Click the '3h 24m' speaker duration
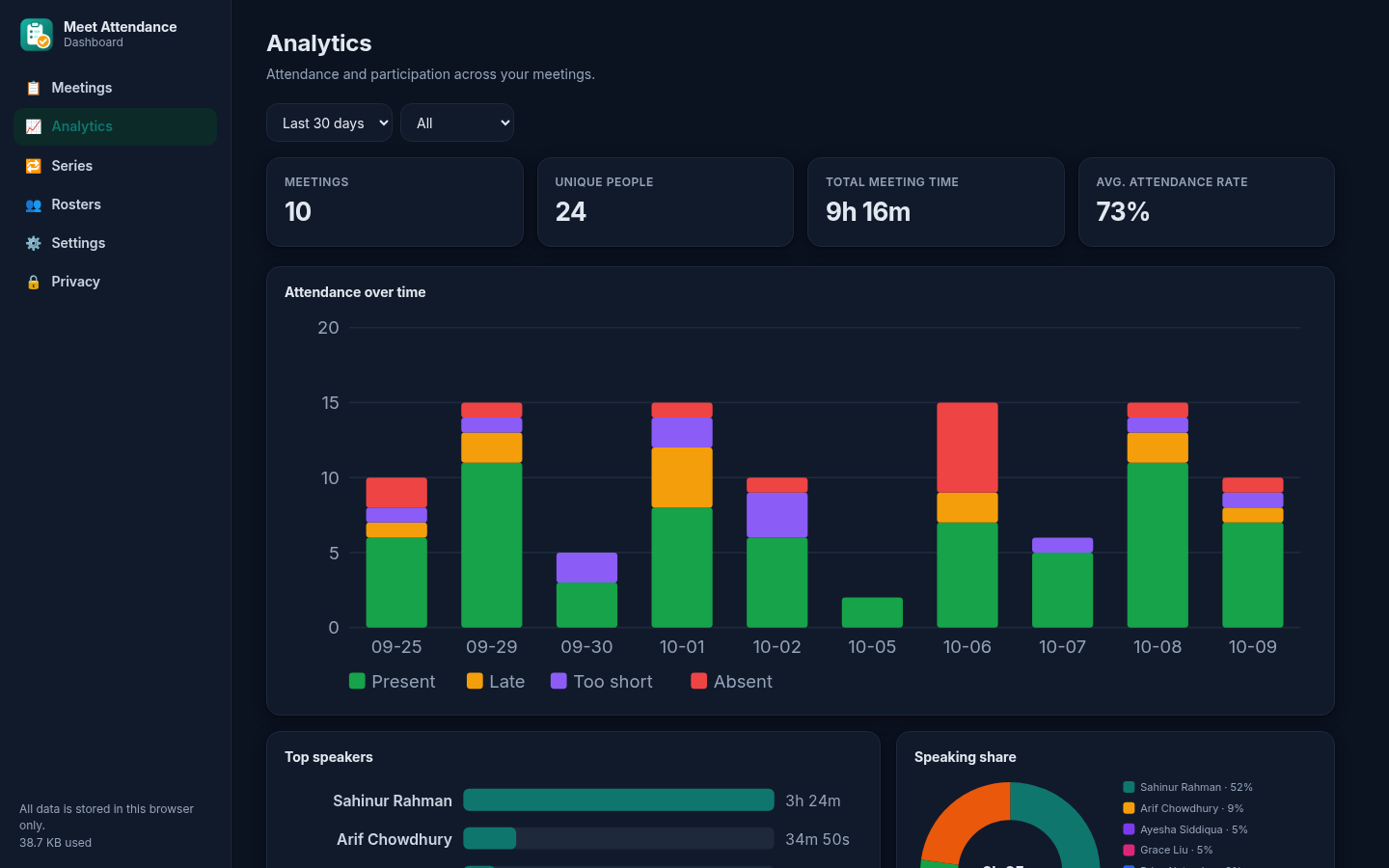Screen dimensions: 1389x868 coord(813,800)
